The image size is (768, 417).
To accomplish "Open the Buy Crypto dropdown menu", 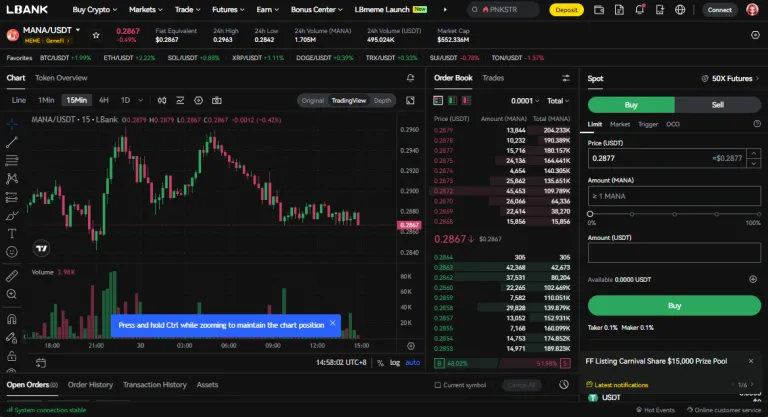I will (95, 9).
